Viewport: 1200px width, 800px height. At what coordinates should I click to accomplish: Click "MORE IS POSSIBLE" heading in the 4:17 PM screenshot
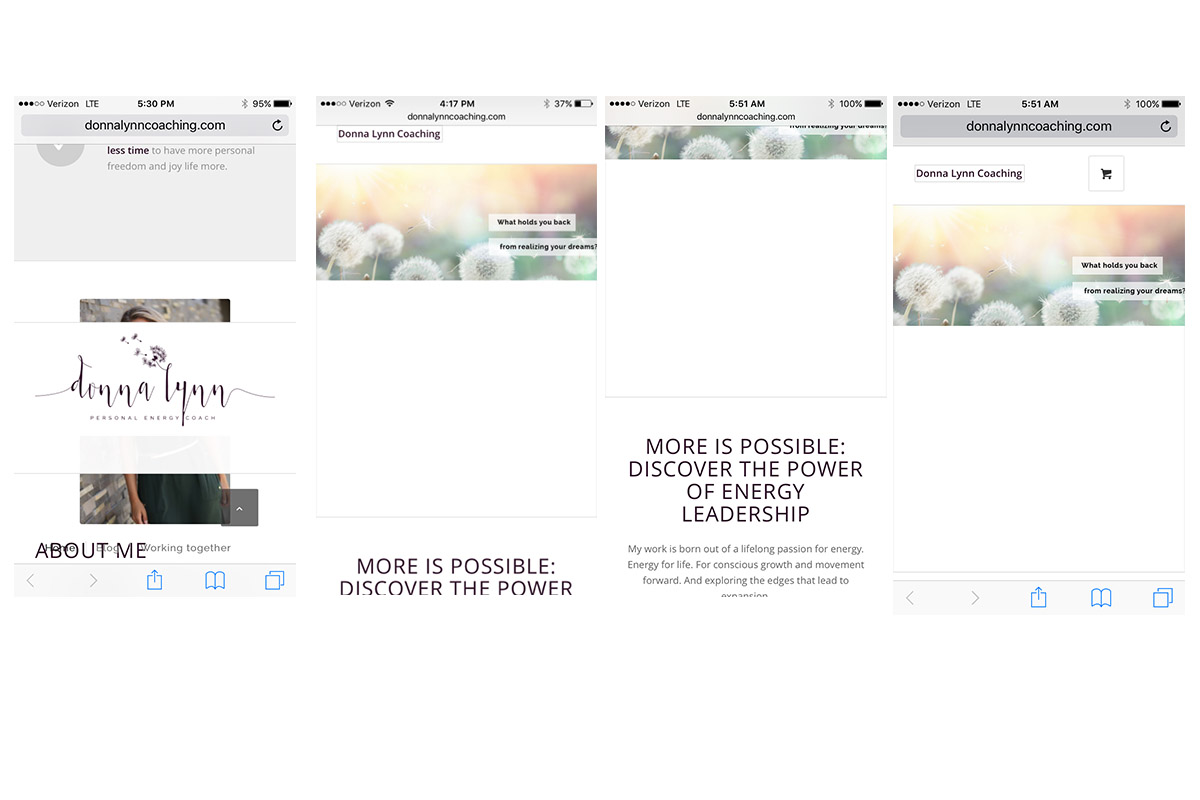456,567
